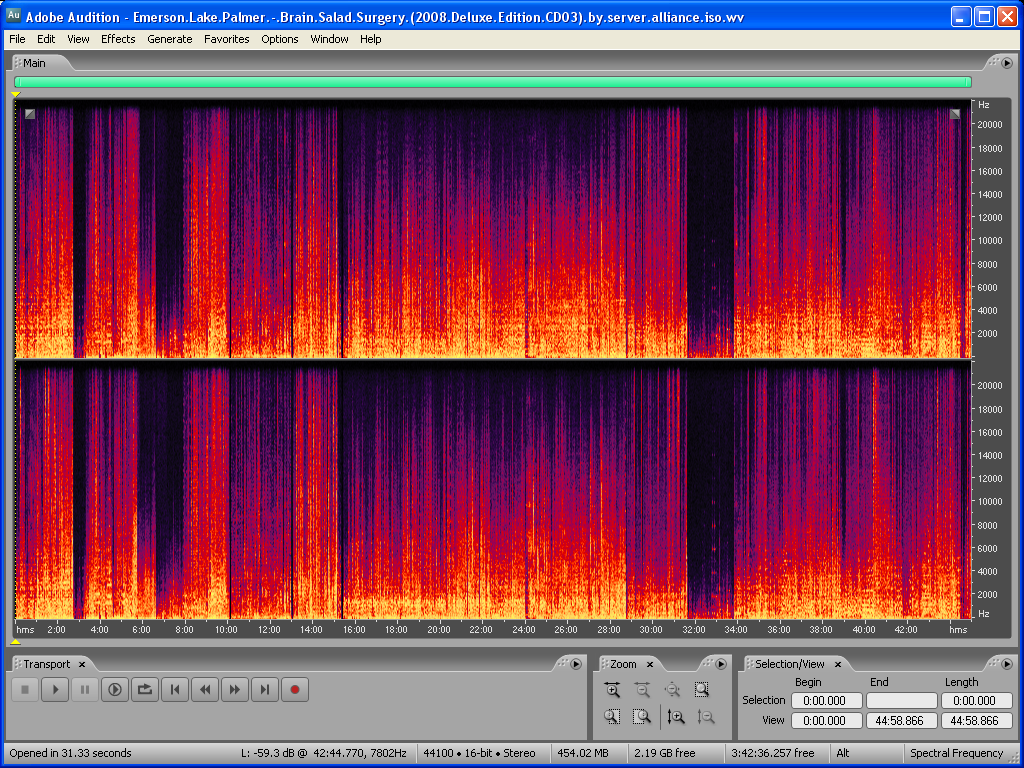Click Zoom To Selection icon
The image size is (1024, 768).
pos(702,690)
